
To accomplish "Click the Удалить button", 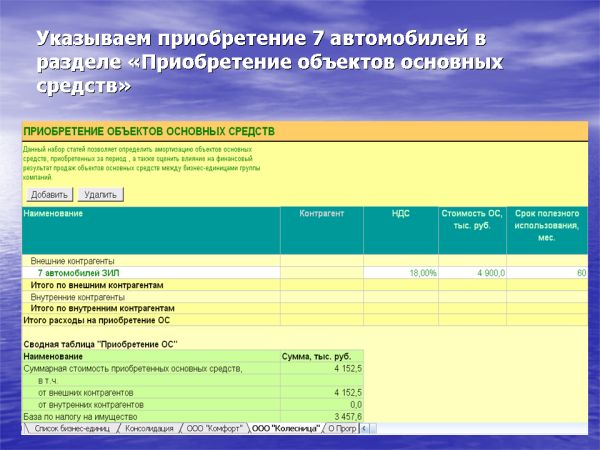I will click(x=100, y=195).
